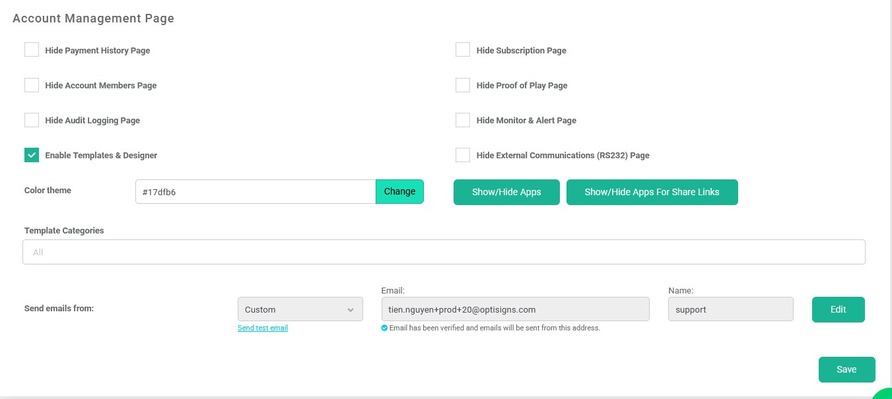Viewport: 892px width, 399px height.
Task: Click the Send test email link
Action: (x=263, y=328)
